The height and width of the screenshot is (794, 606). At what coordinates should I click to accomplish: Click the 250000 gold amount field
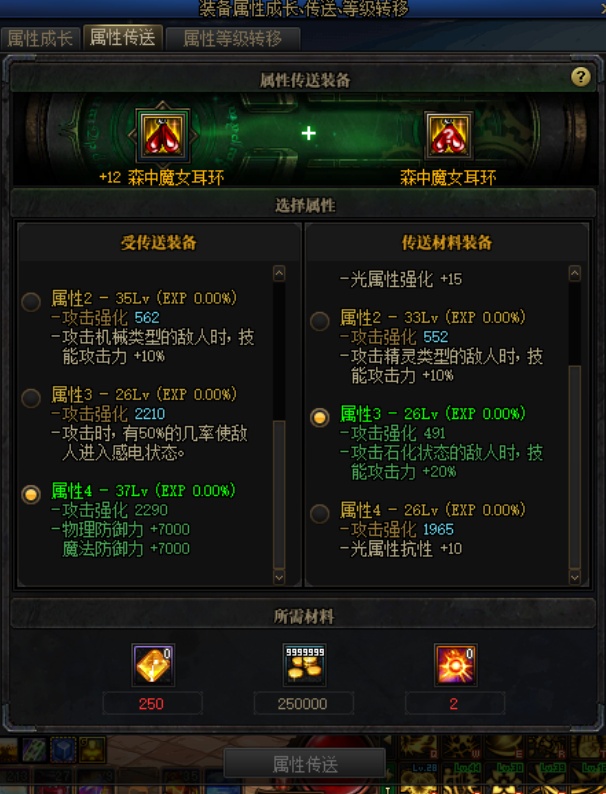coord(303,704)
